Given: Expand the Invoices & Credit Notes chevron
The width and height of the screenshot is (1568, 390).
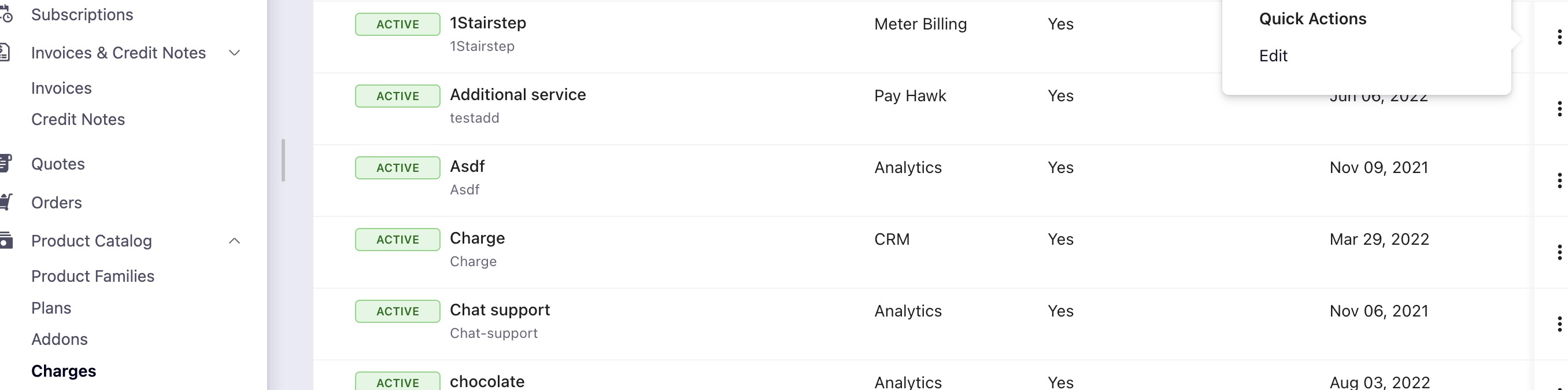Looking at the screenshot, I should pos(234,53).
